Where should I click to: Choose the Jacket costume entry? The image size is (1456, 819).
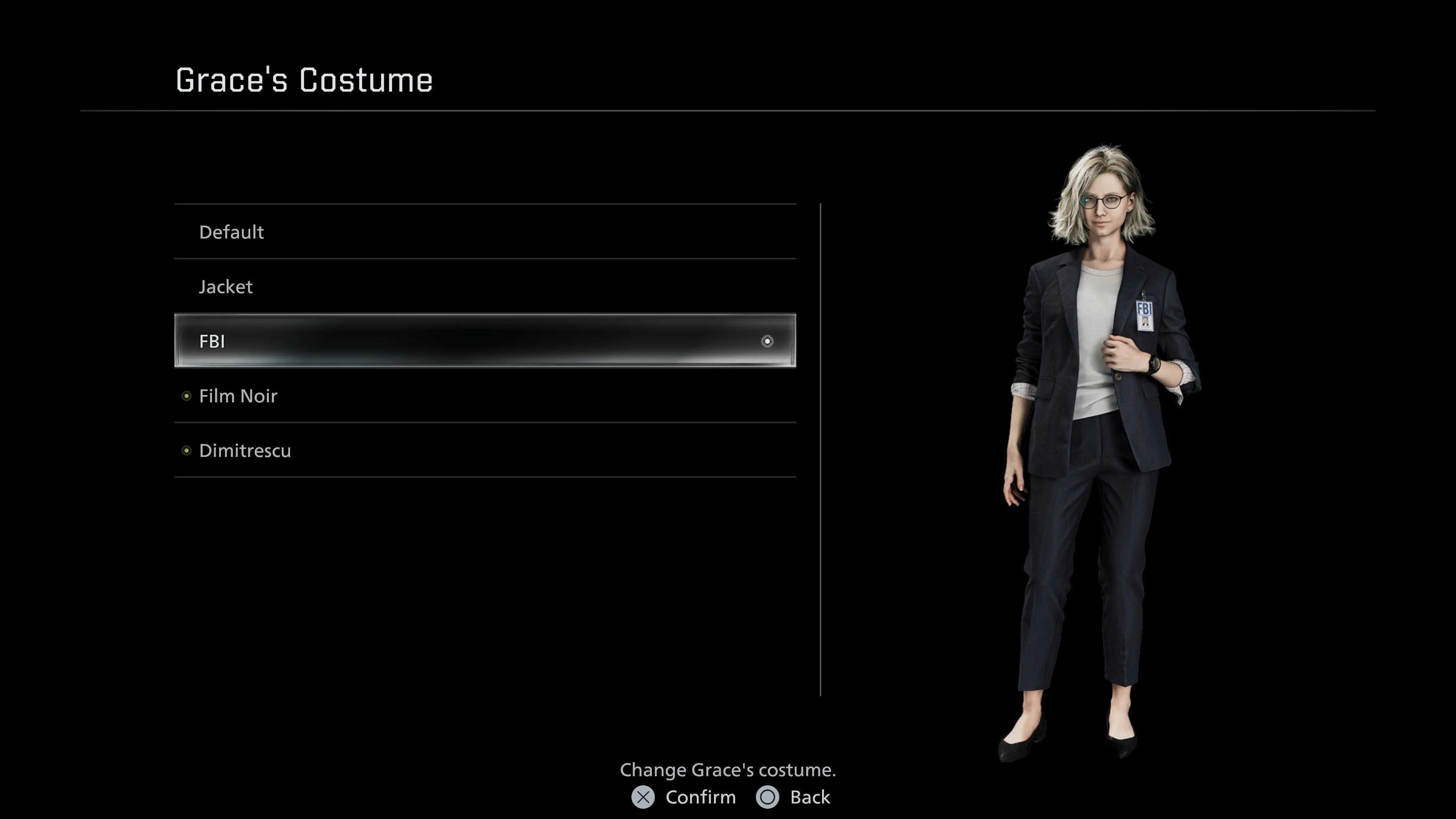[226, 287]
